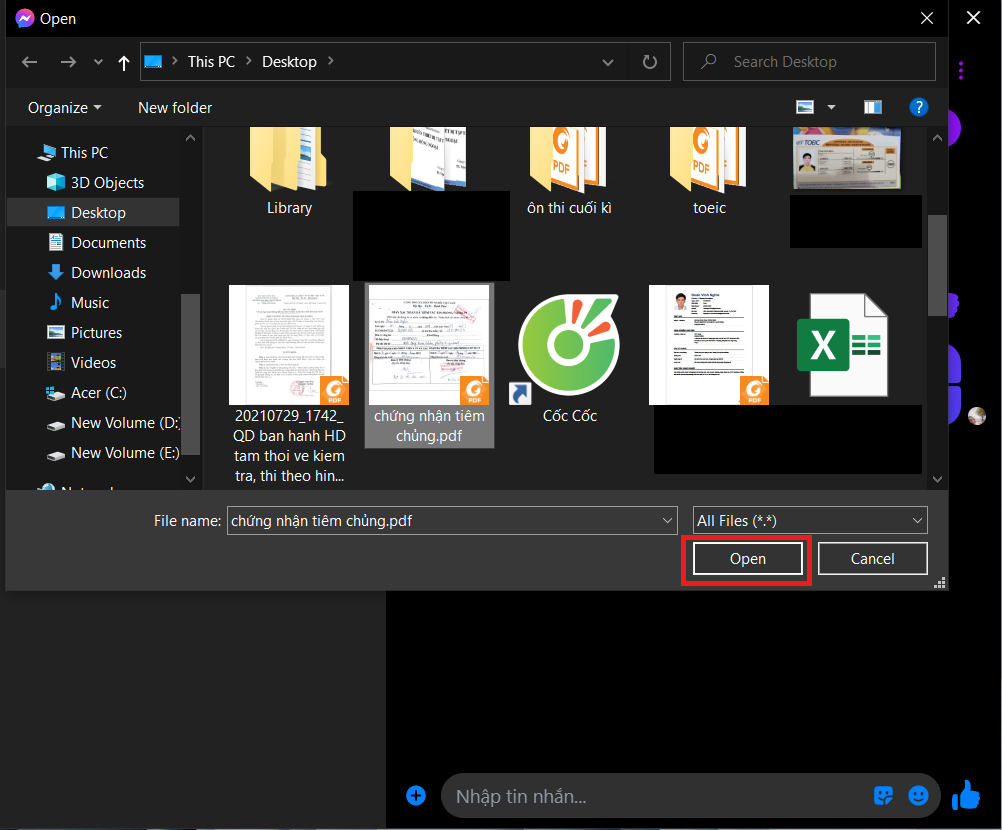Viewport: 1002px width, 830px height.
Task: Click the back navigation arrow
Action: [29, 61]
